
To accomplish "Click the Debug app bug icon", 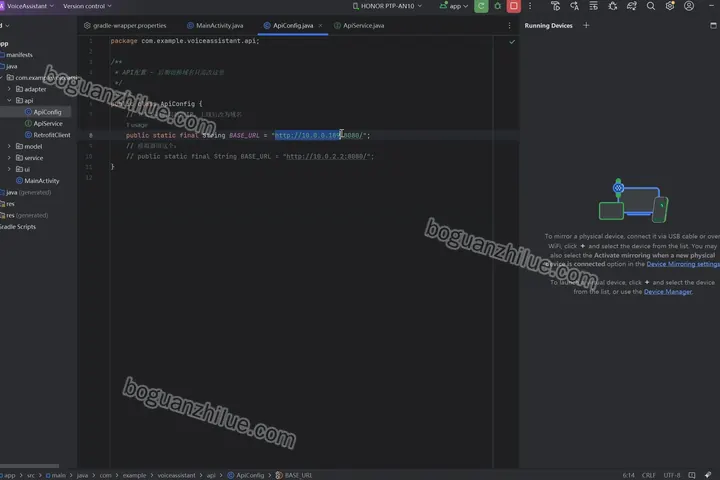I will click(x=497, y=6).
